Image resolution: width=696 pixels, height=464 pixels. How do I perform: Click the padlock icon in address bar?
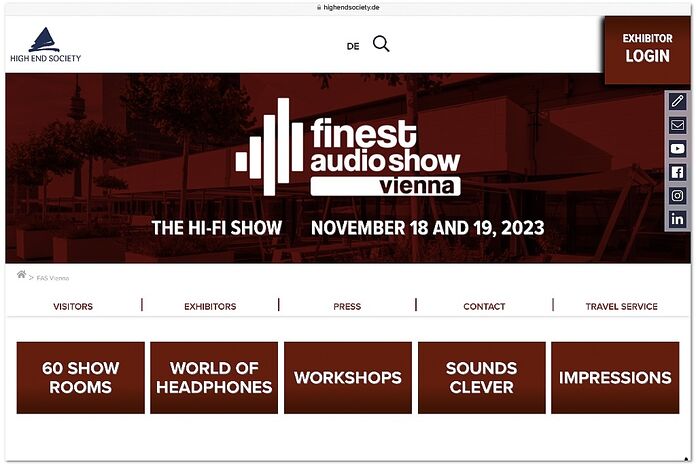coord(319,8)
